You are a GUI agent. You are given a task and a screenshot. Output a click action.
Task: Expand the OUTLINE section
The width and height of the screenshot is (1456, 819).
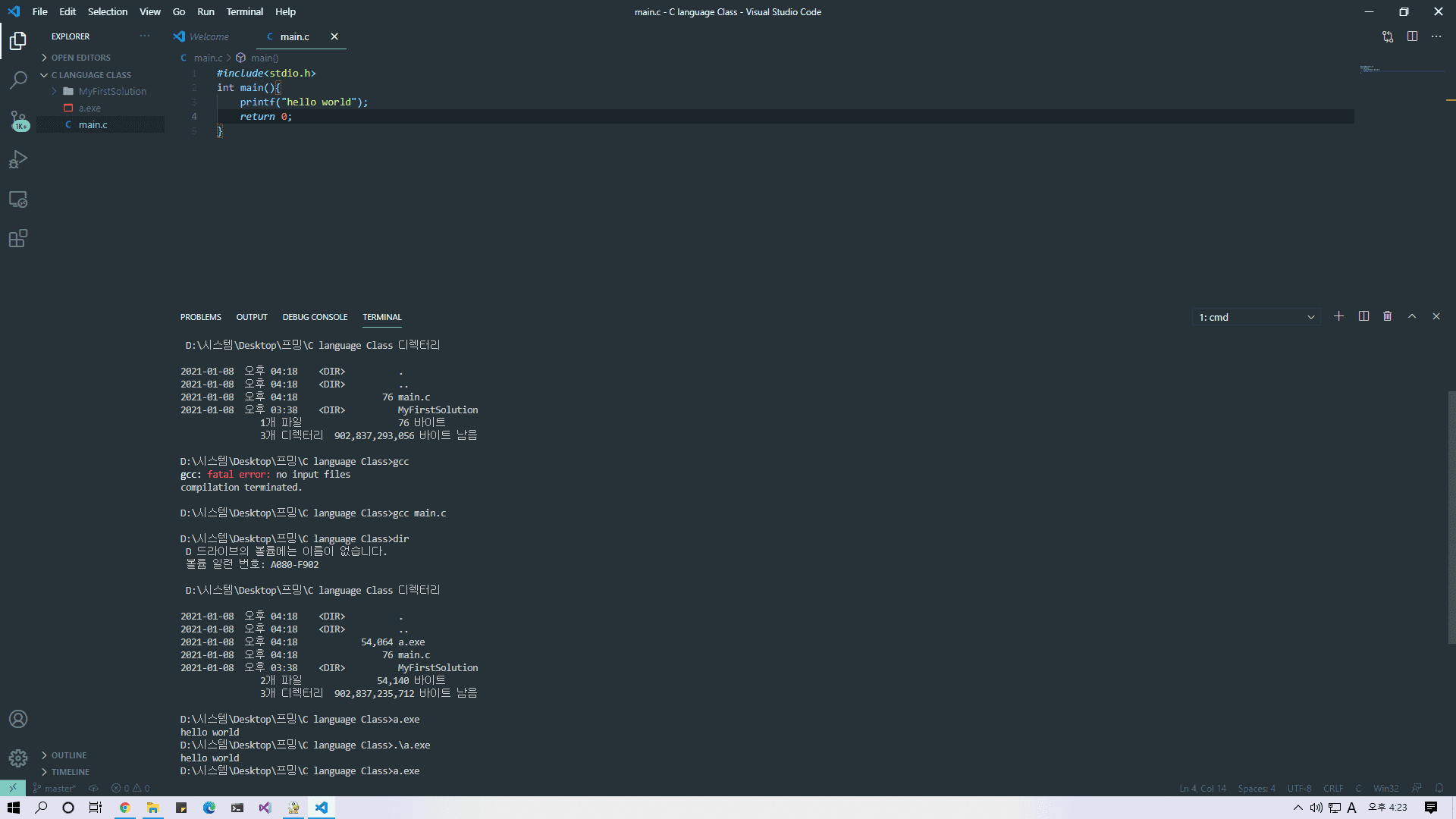[x=69, y=755]
